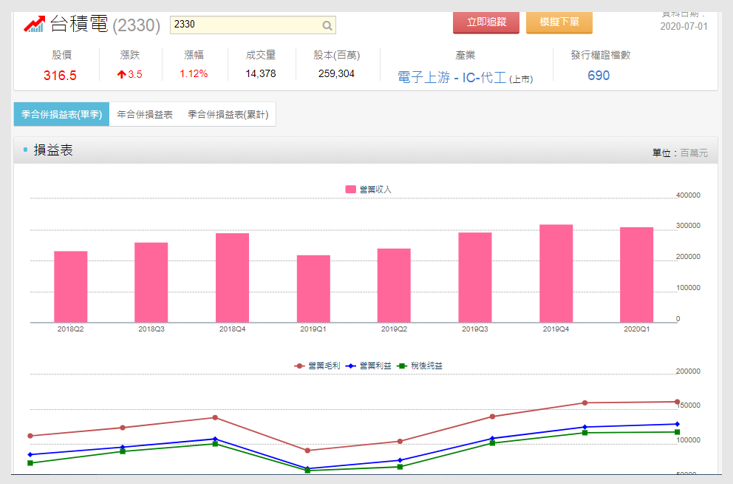Toggle the 營業毛利 legend series
The image size is (733, 484).
coord(317,366)
